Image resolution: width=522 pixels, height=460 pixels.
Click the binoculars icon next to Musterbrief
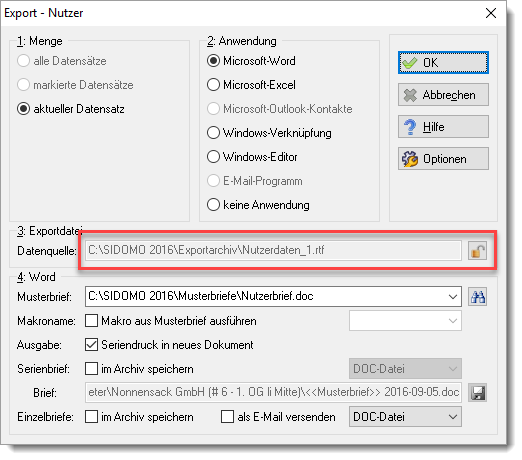(477, 297)
